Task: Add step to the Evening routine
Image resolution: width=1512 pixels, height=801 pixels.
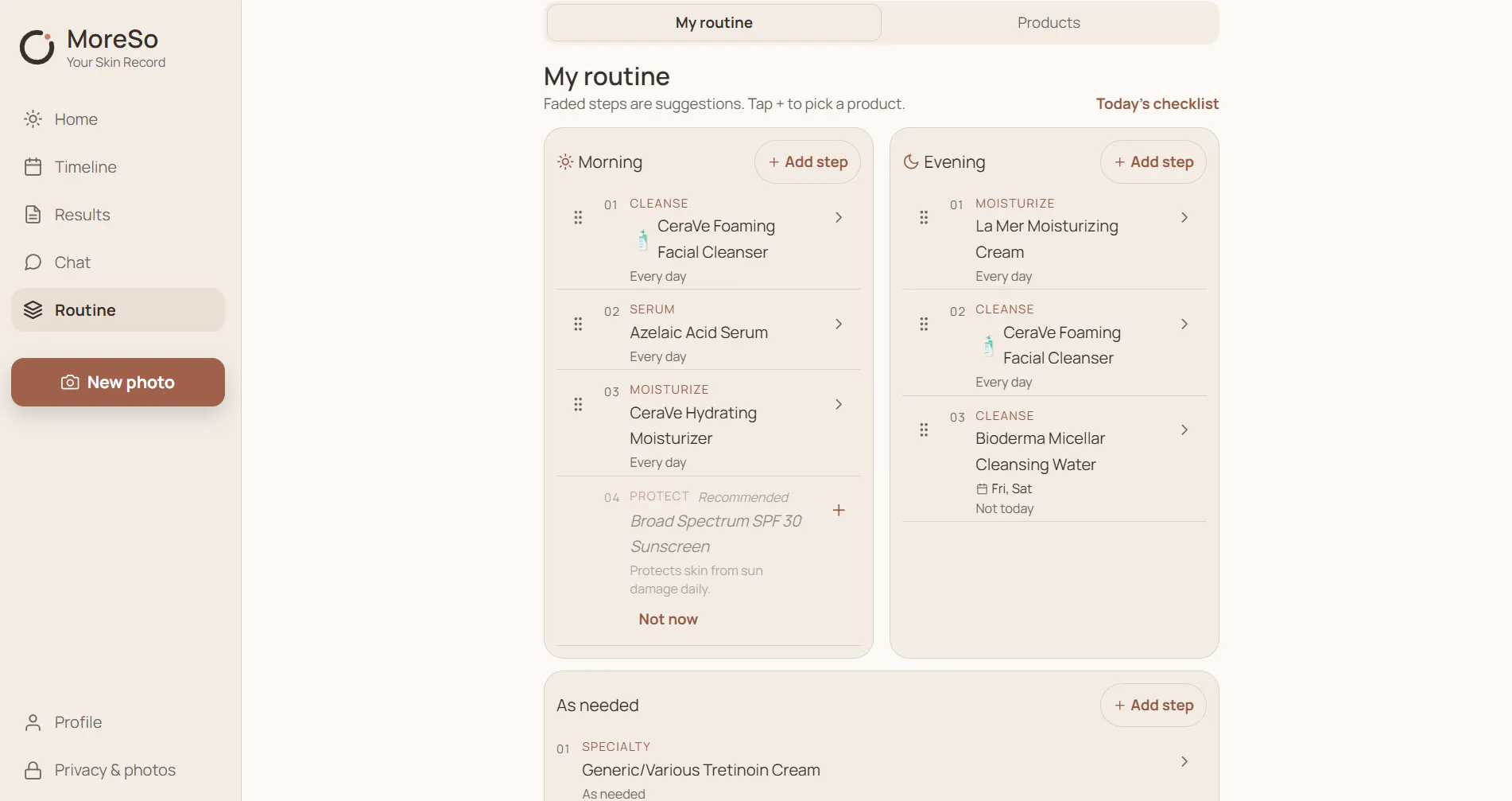Action: click(1153, 162)
